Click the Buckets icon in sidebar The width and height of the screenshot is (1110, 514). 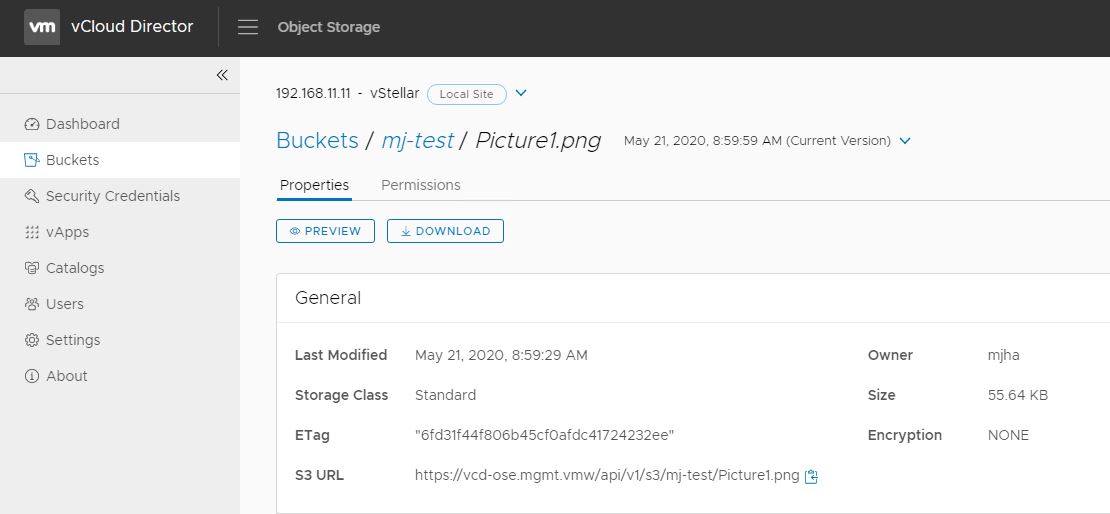coord(32,160)
